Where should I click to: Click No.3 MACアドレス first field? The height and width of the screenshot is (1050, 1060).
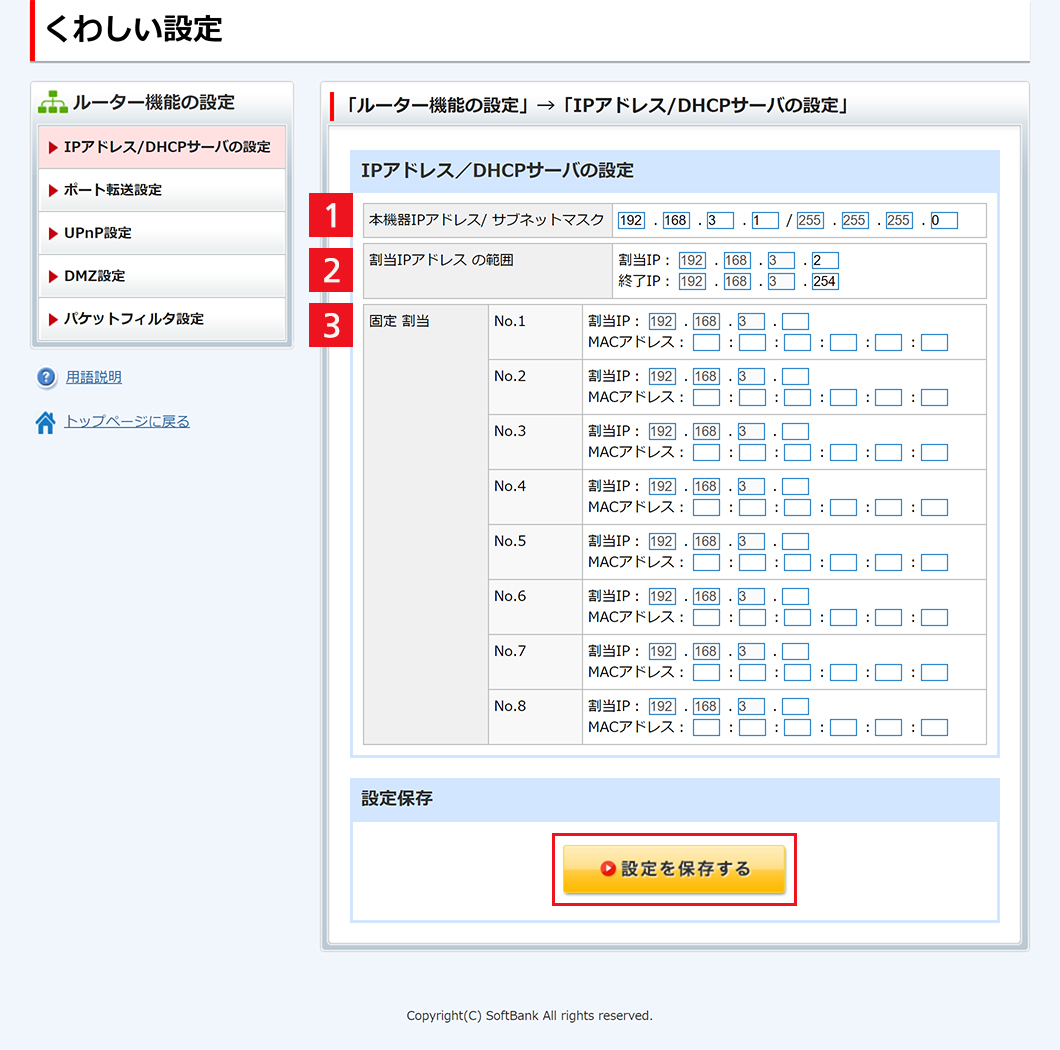[706, 452]
